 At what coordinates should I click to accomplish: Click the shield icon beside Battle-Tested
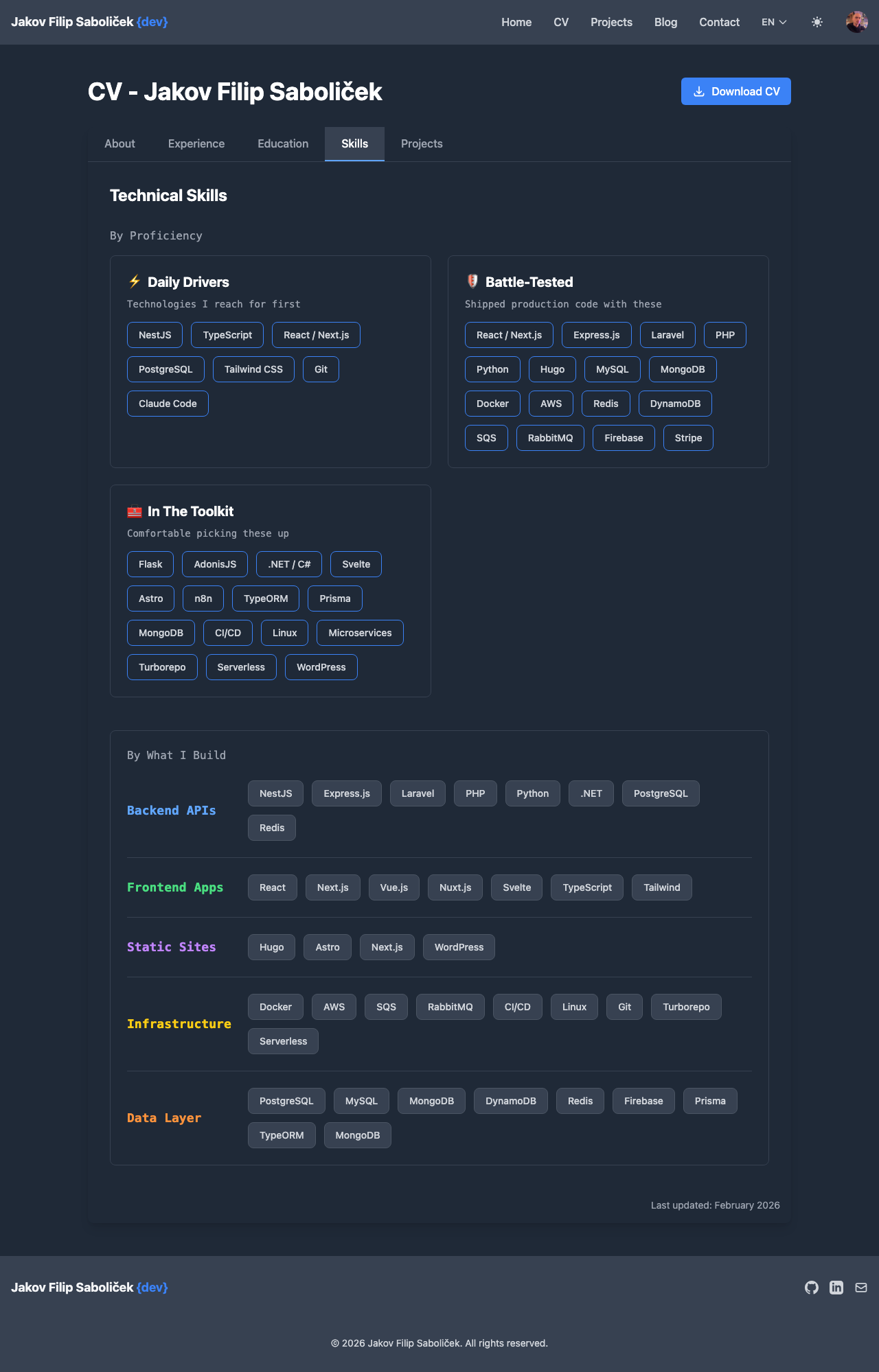(472, 281)
